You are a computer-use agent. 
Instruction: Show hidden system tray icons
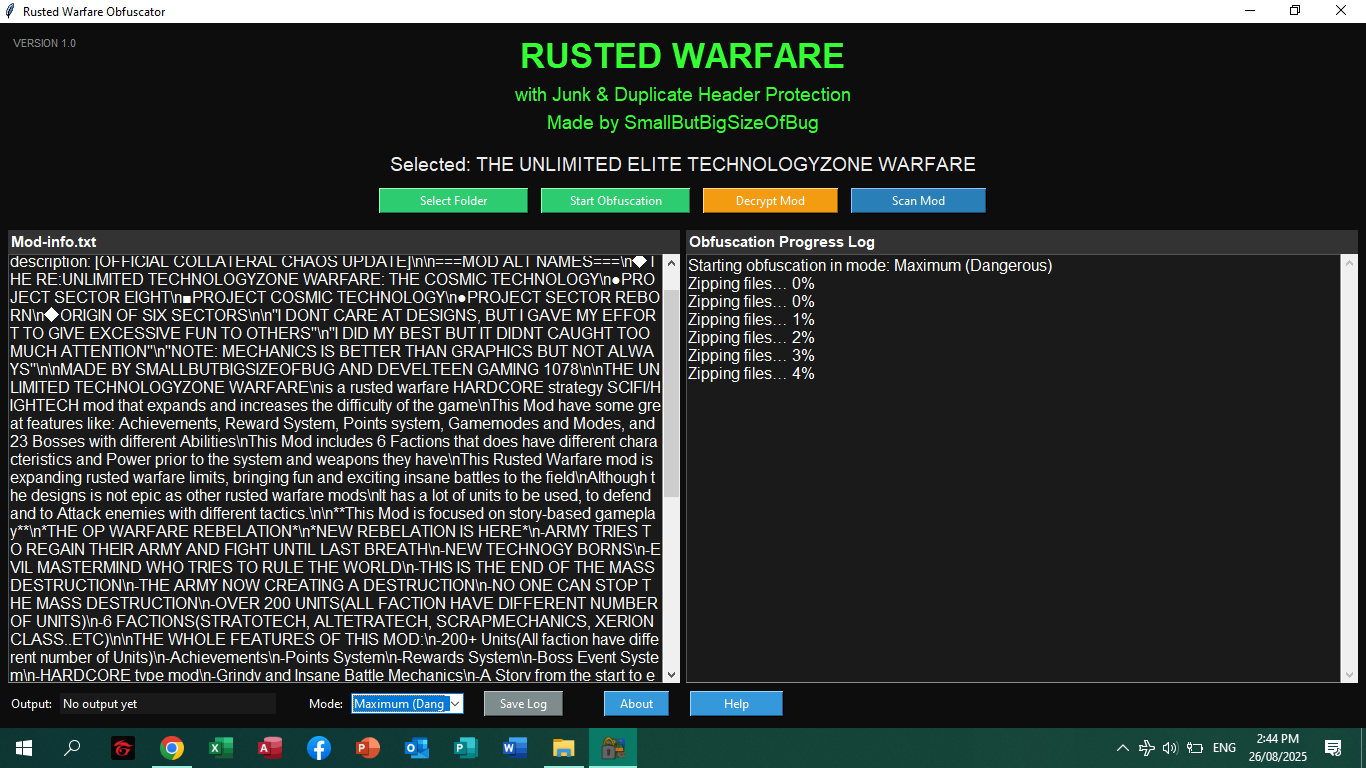coord(1123,748)
